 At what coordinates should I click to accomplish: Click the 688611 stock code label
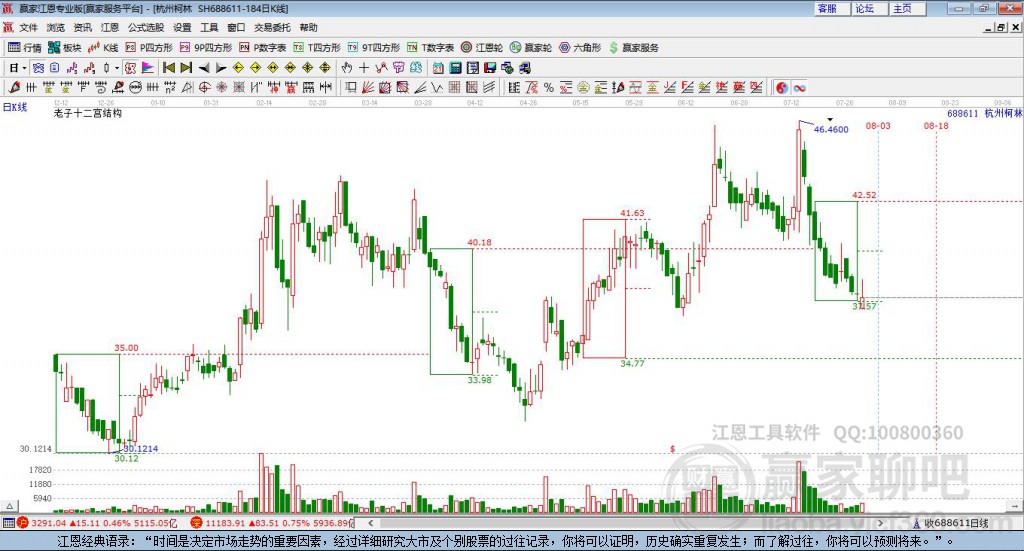[963, 113]
